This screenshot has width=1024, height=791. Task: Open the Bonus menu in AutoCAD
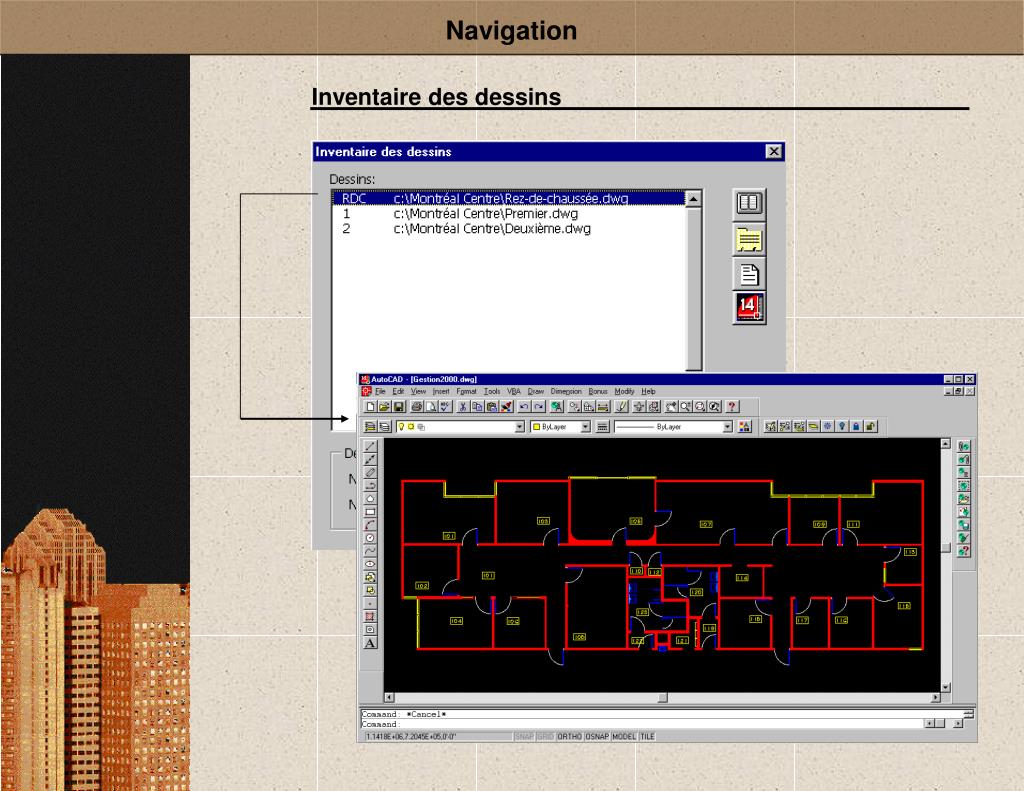598,391
